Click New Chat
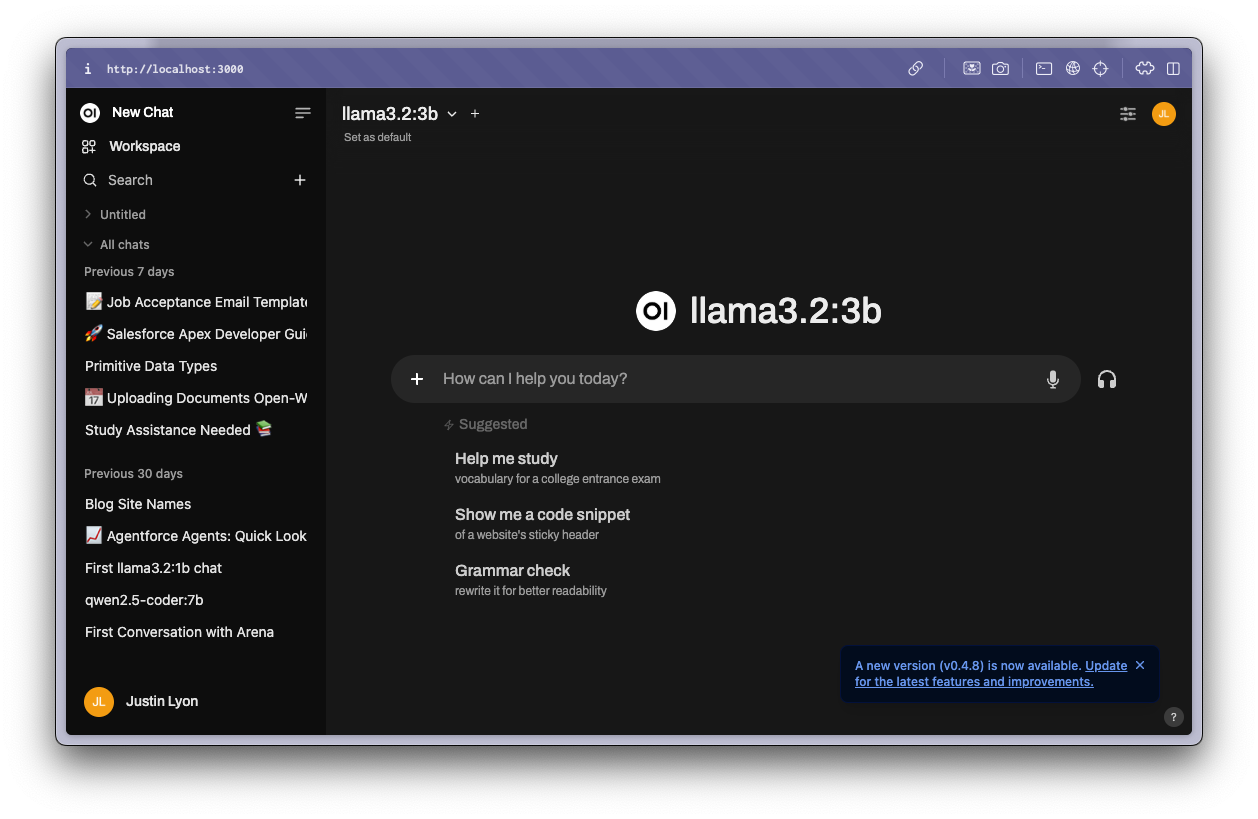 click(143, 112)
